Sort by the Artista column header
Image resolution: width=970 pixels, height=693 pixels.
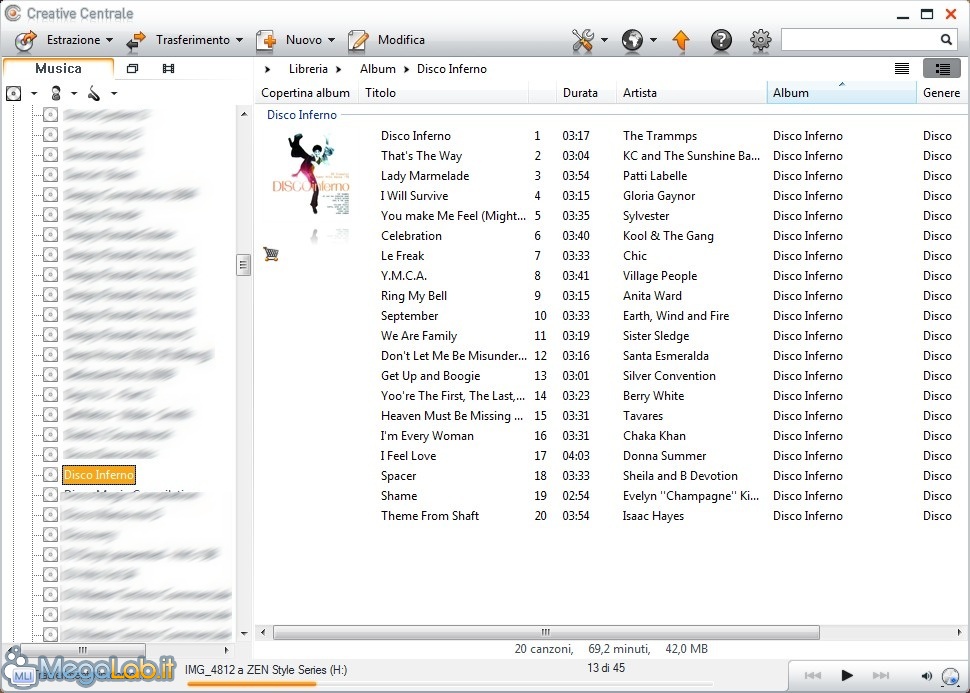pos(691,93)
